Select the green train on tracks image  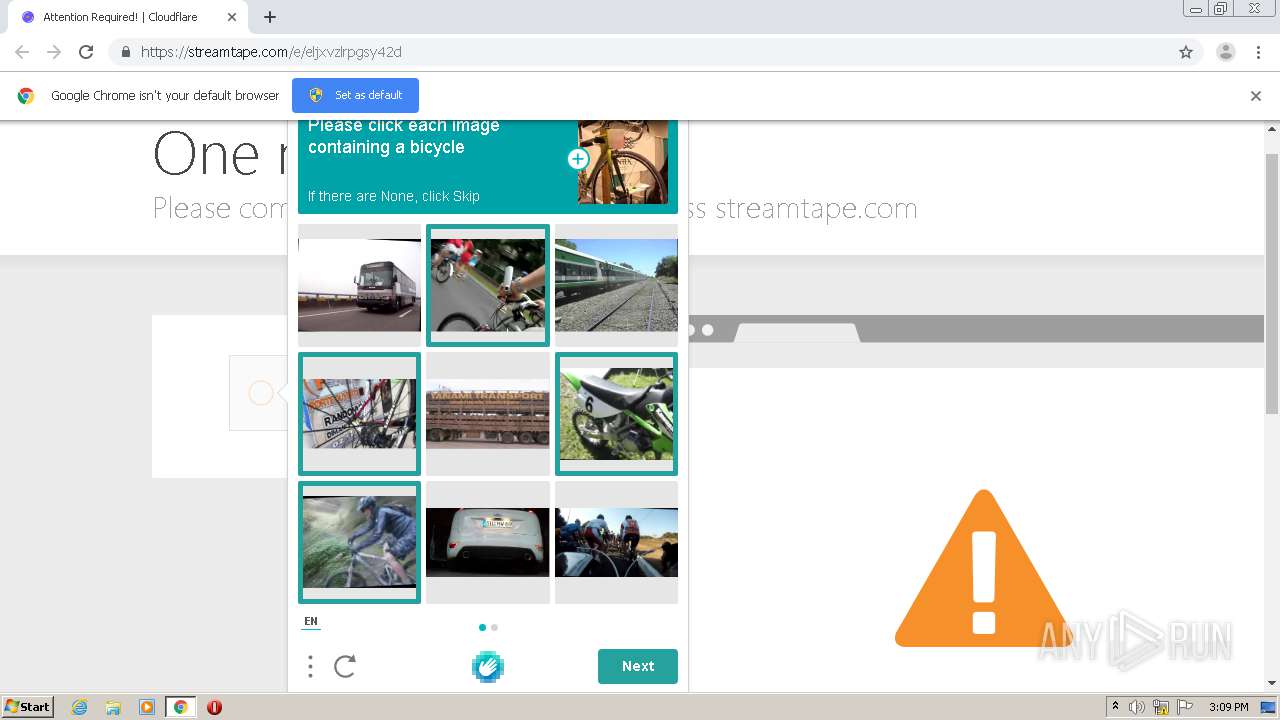pyautogui.click(x=616, y=285)
